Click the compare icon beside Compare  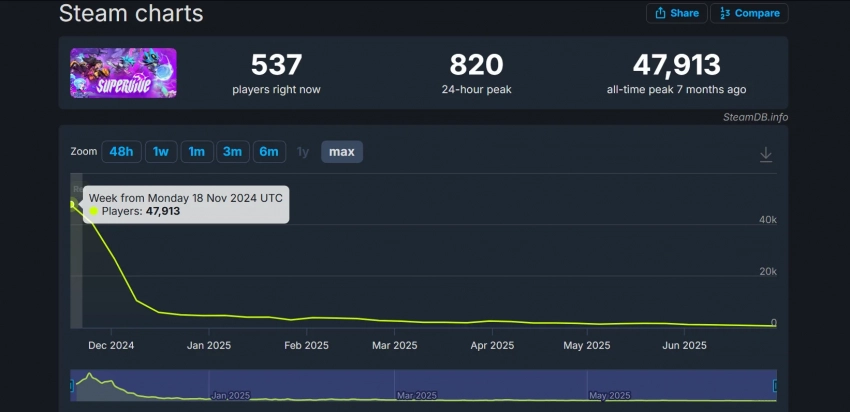(x=724, y=13)
